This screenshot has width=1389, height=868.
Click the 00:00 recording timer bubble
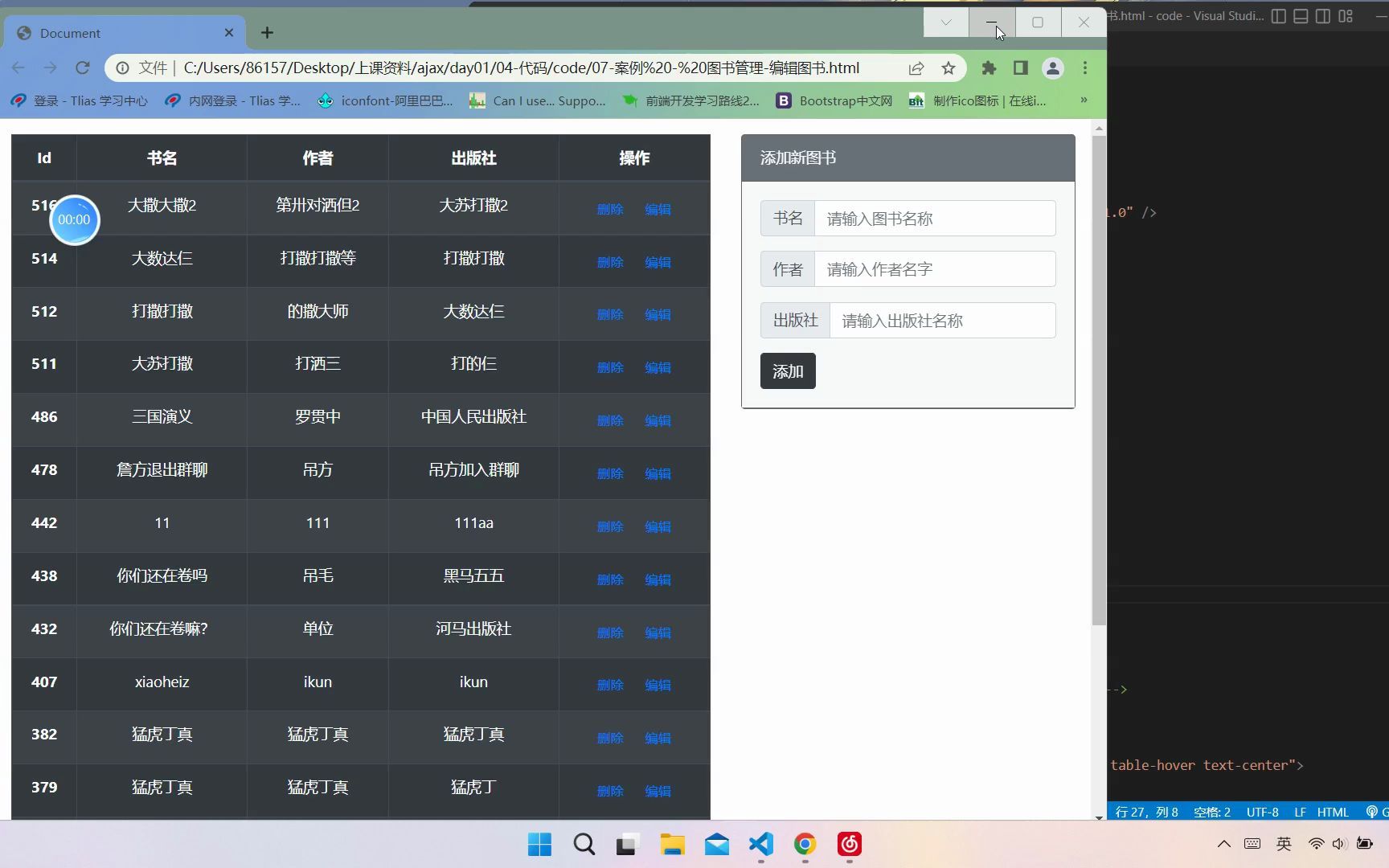pos(74,219)
